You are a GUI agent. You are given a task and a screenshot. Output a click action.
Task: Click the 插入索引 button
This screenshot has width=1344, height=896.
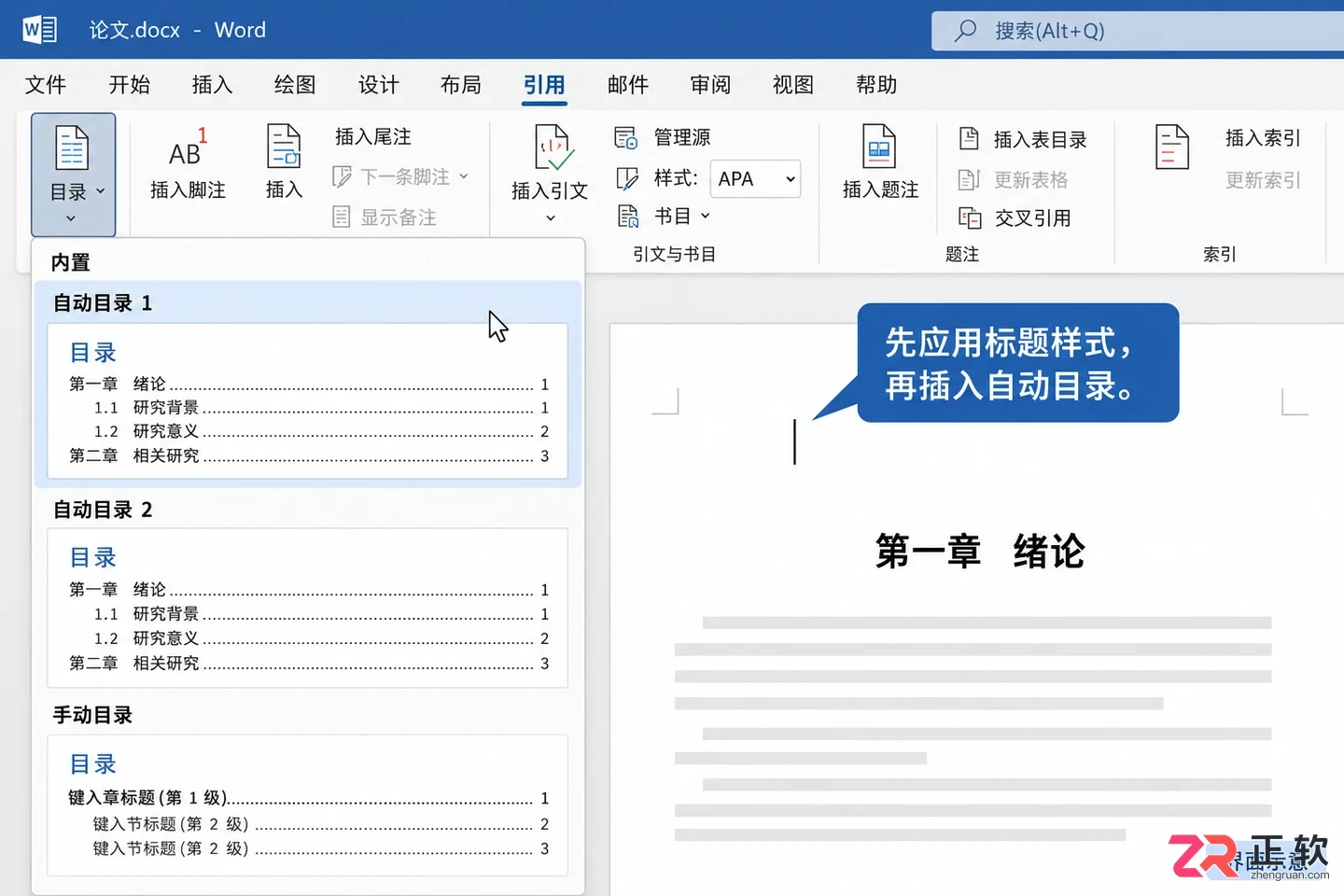1263,138
